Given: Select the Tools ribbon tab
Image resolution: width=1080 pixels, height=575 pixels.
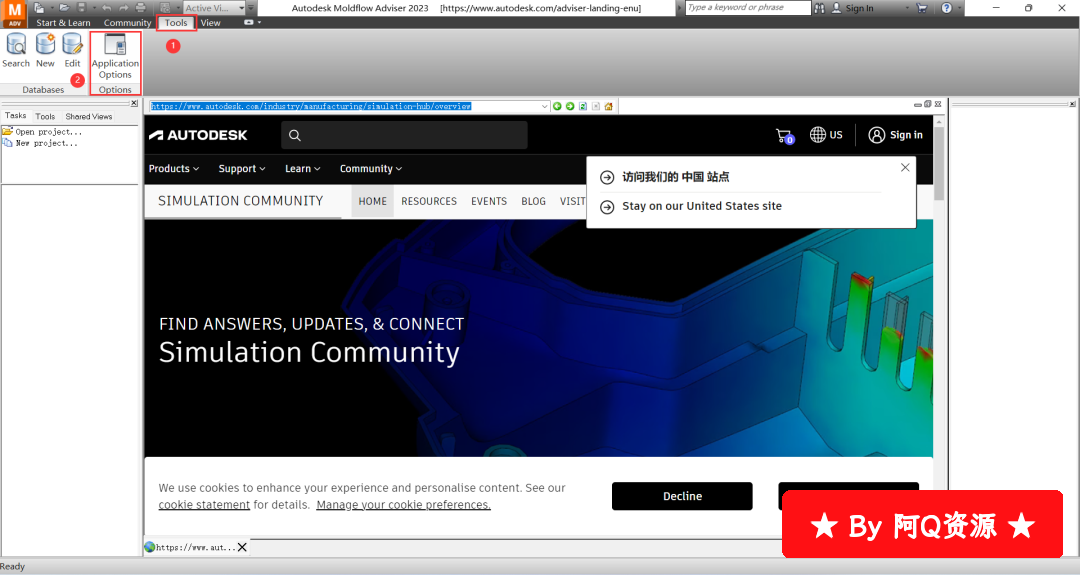Looking at the screenshot, I should coord(176,23).
